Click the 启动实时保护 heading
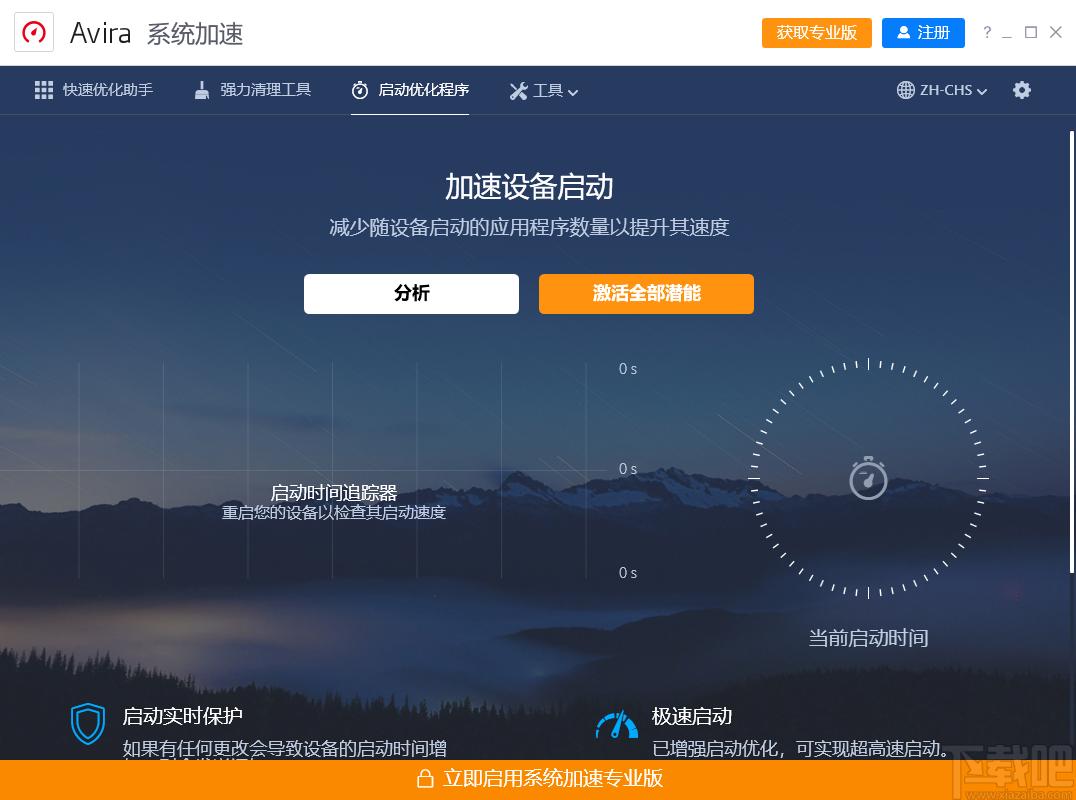 tap(183, 716)
